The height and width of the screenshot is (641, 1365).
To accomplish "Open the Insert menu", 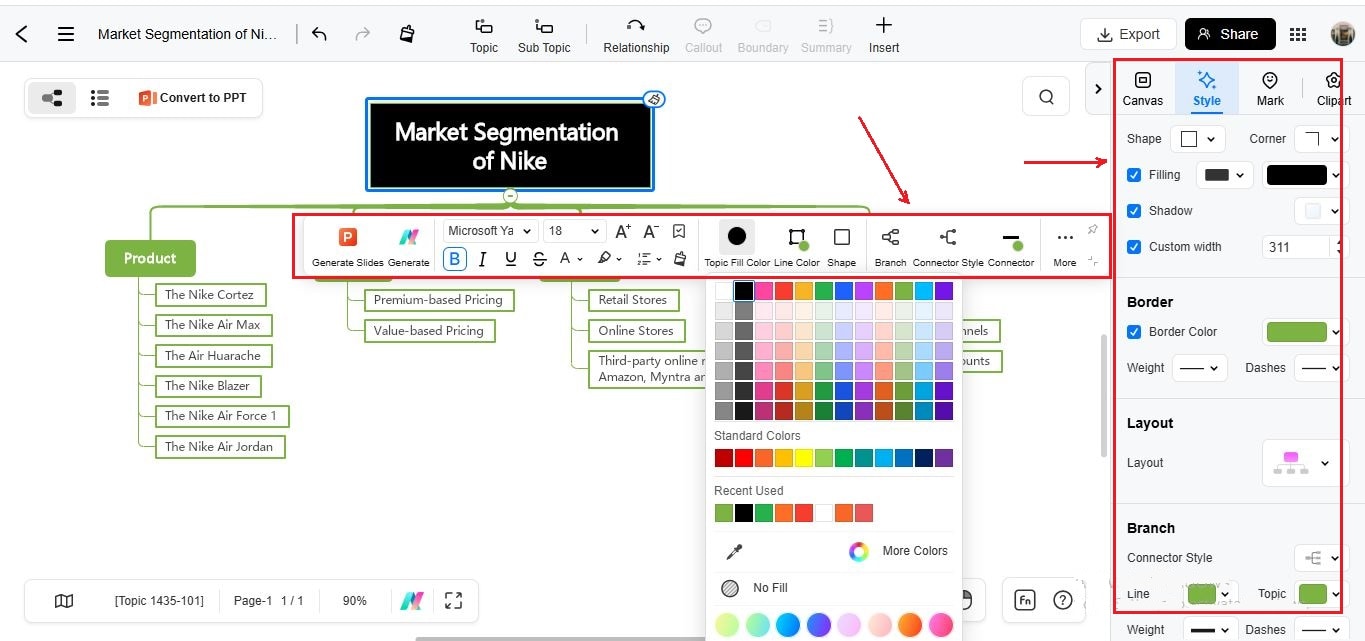I will click(x=884, y=35).
